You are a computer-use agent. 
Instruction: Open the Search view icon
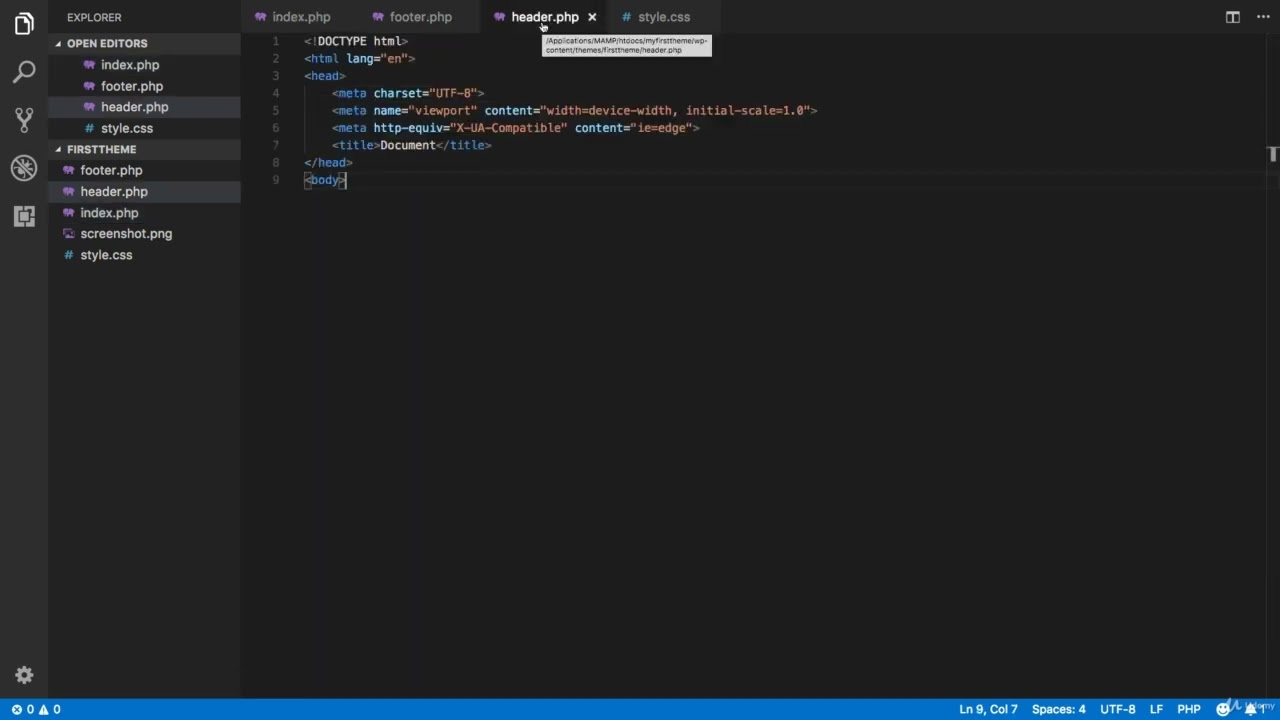coord(24,72)
